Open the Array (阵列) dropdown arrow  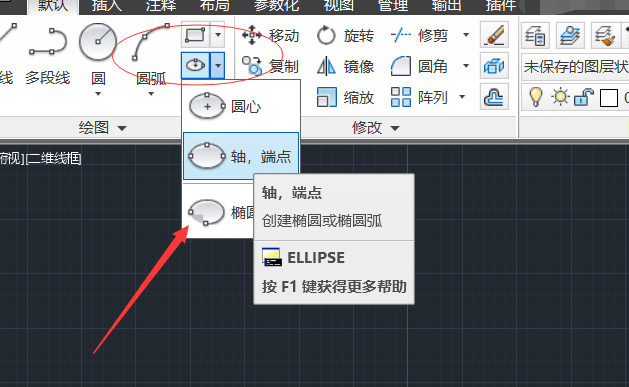[x=462, y=97]
